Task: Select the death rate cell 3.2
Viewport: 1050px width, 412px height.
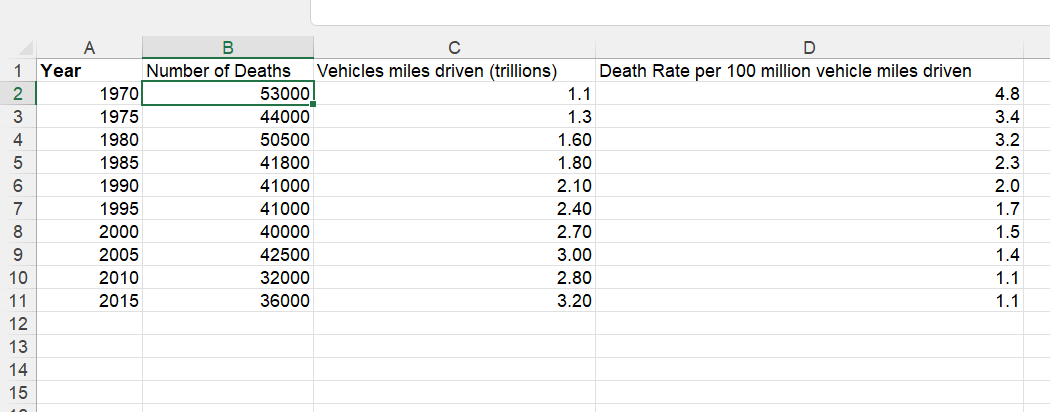Action: [x=809, y=139]
